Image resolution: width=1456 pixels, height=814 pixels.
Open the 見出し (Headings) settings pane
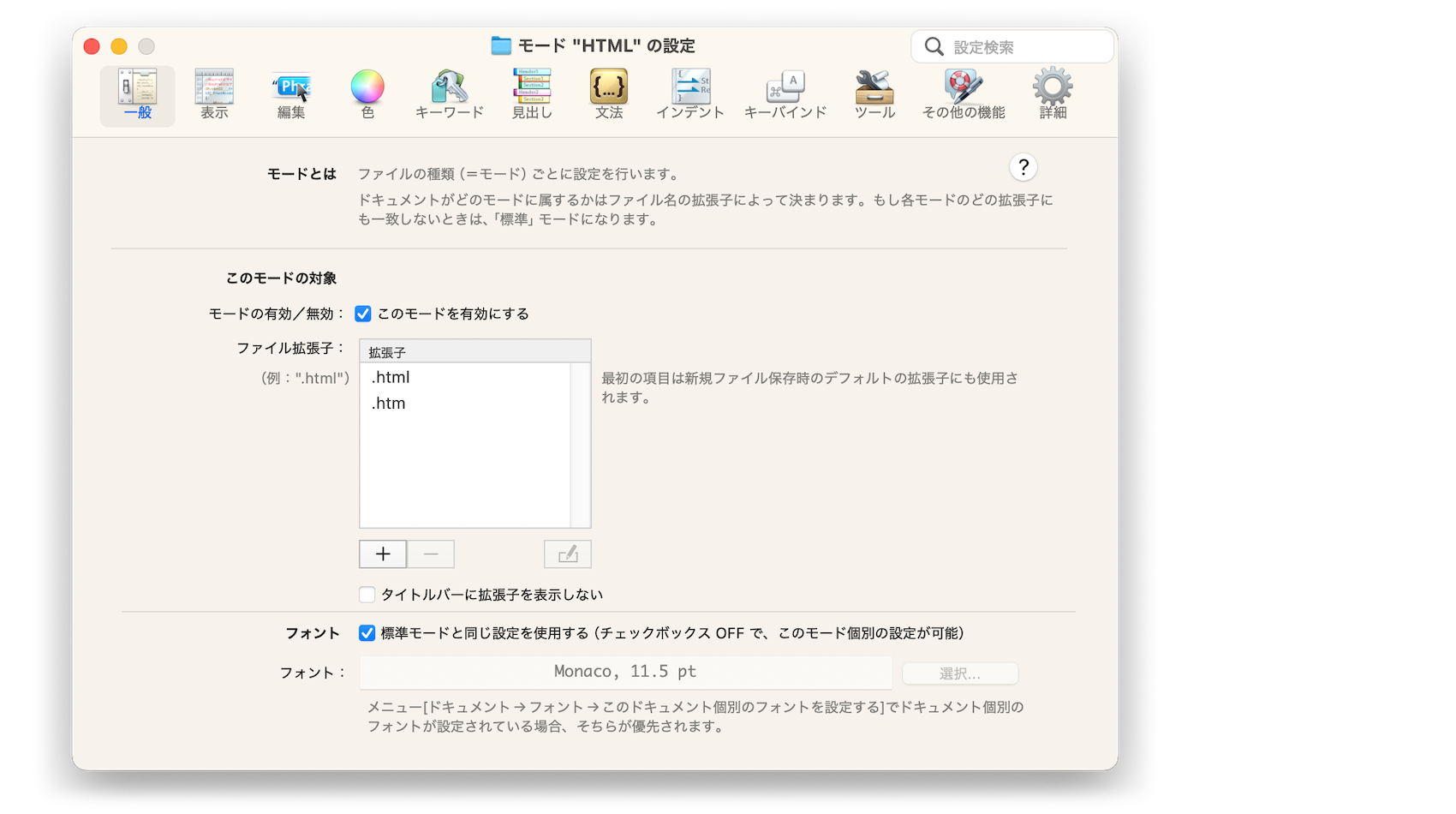point(532,94)
